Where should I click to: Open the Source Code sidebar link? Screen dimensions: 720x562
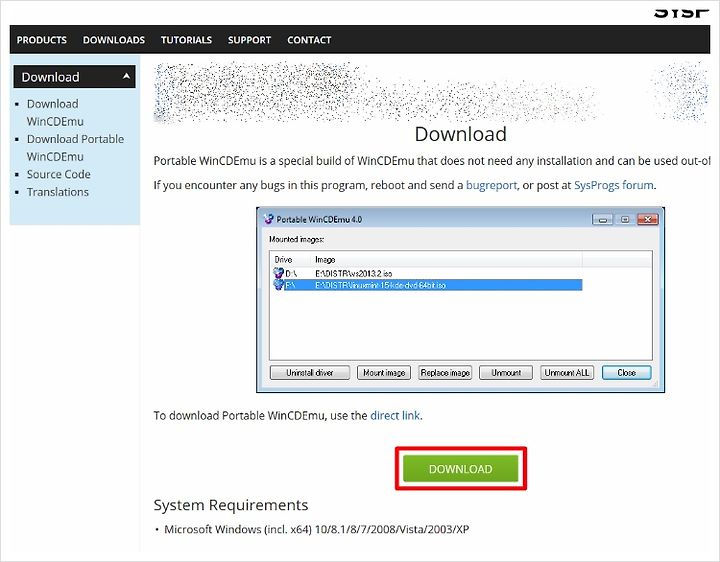pos(58,174)
